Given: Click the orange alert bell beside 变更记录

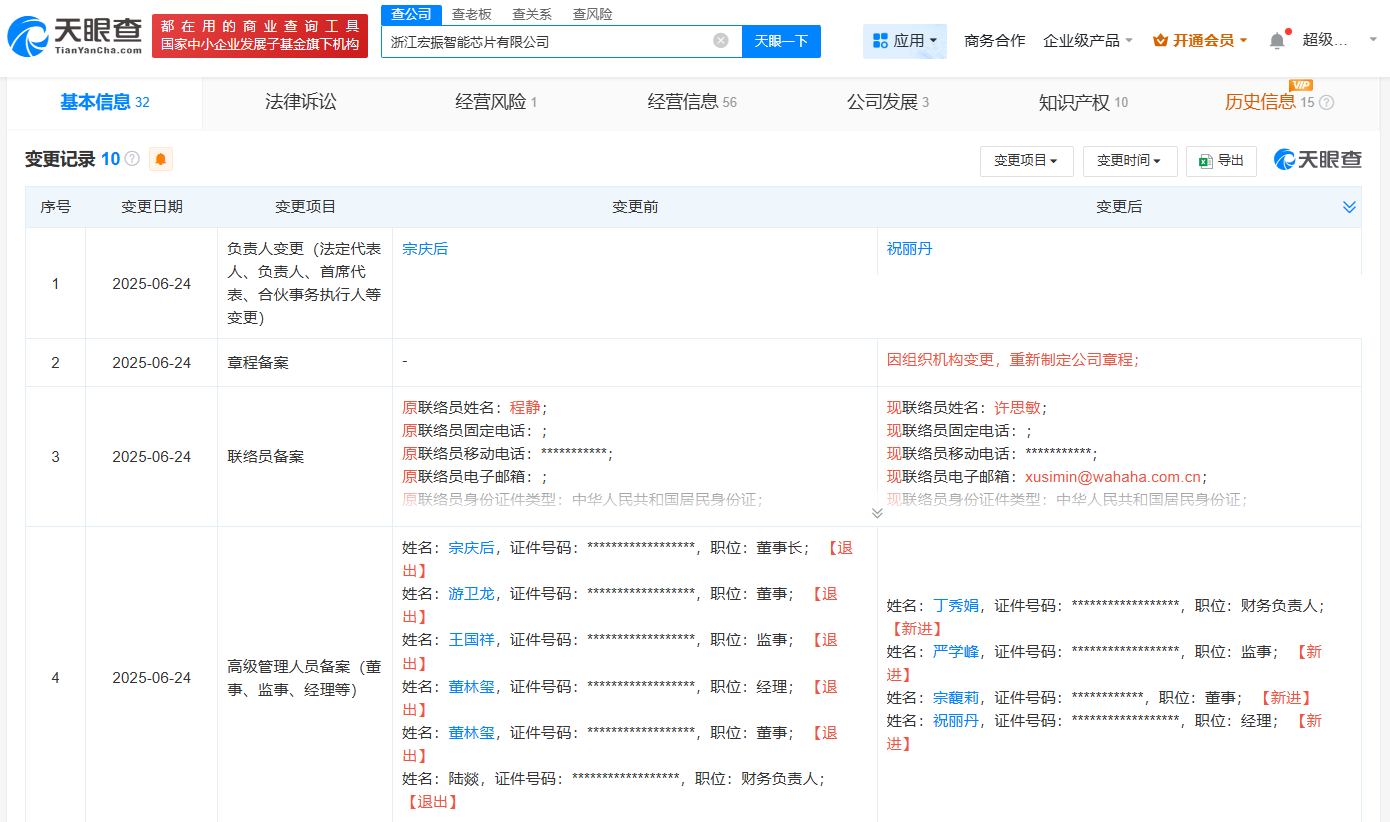Looking at the screenshot, I should [x=160, y=159].
